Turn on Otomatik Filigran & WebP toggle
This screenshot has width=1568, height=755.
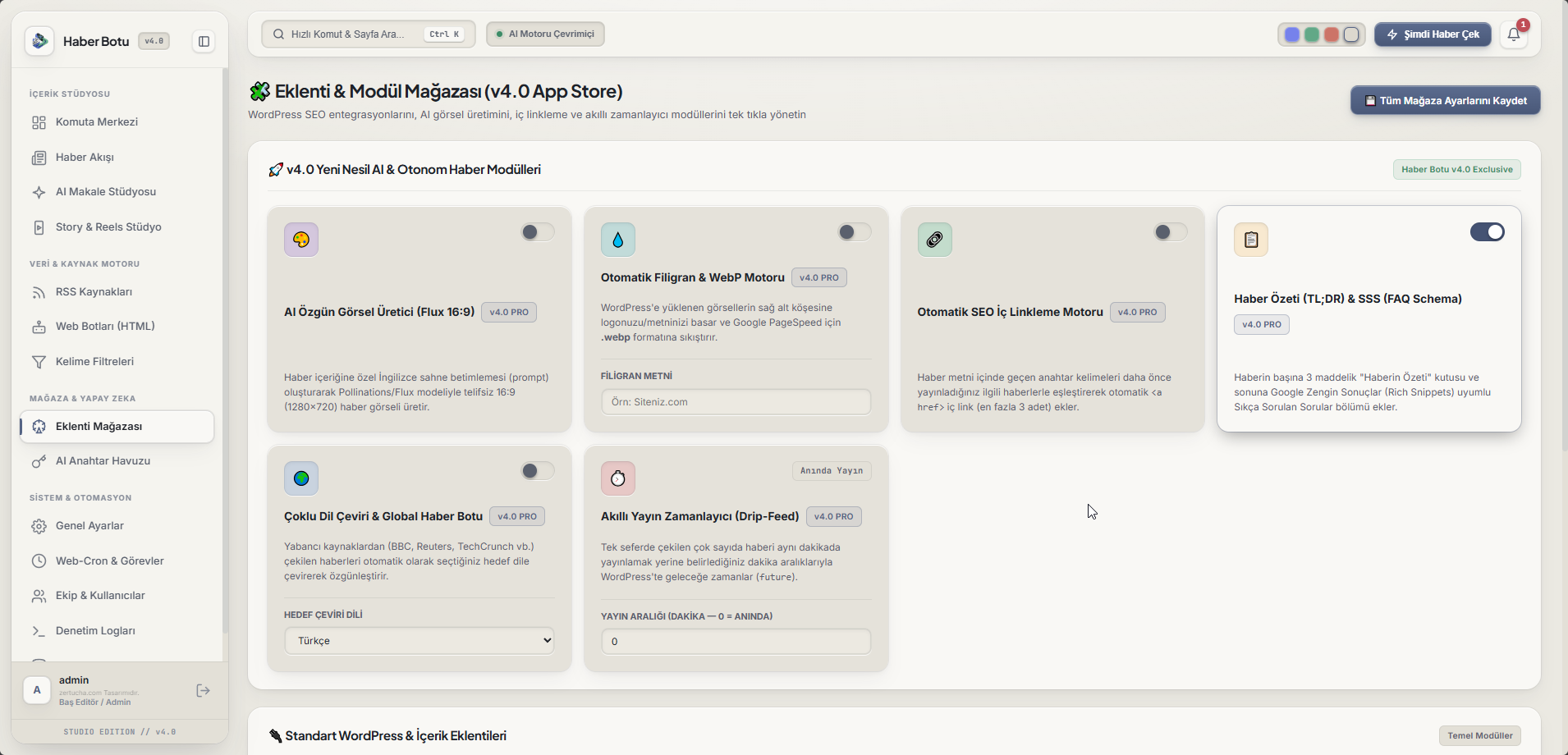click(x=855, y=232)
